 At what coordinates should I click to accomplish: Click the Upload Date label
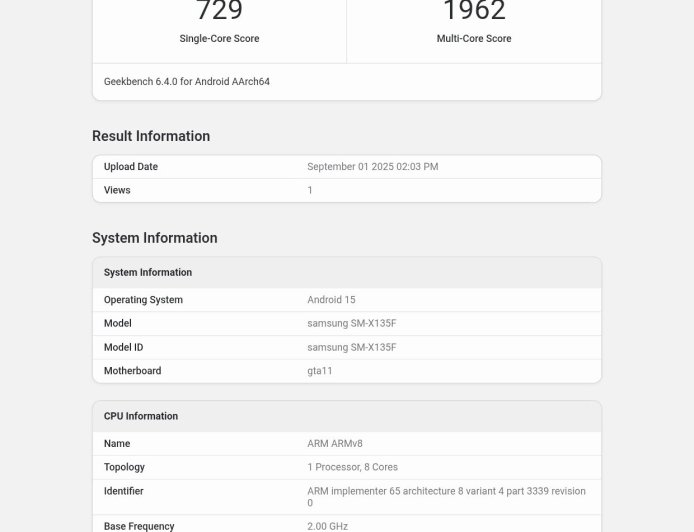click(131, 166)
